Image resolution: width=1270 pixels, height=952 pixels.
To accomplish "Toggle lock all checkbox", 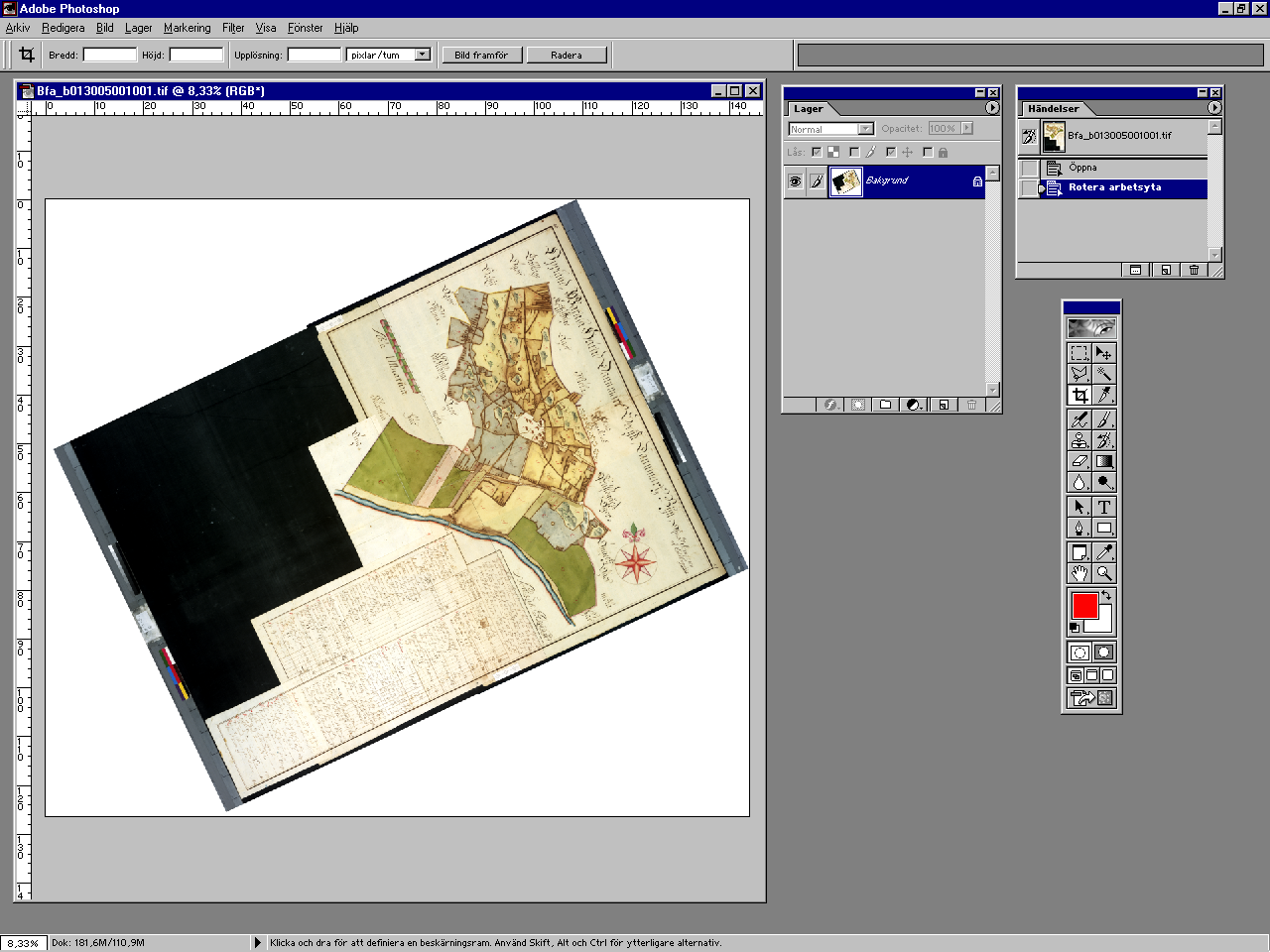I will [x=928, y=152].
